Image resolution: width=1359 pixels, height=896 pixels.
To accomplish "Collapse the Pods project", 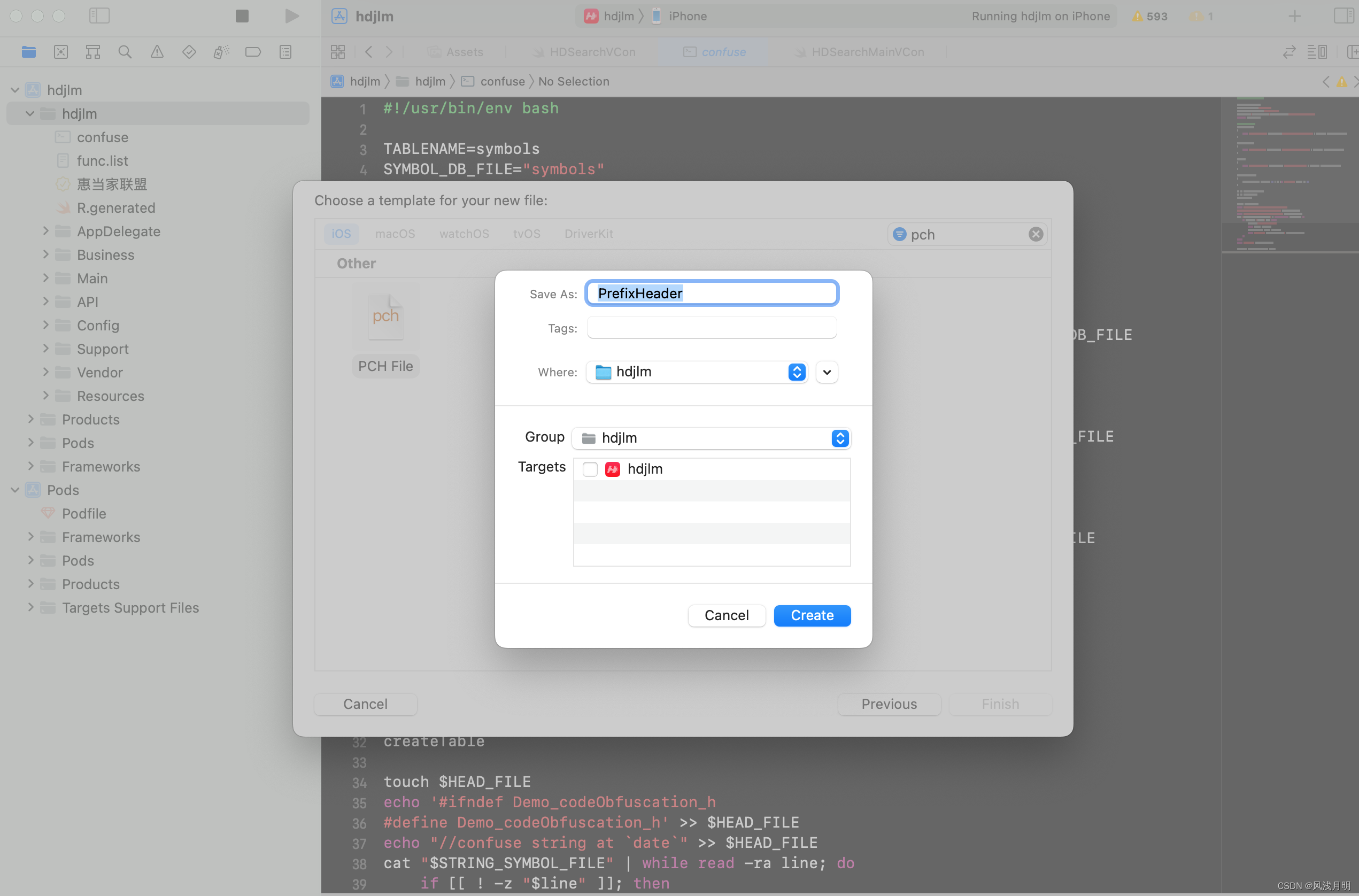I will point(15,490).
